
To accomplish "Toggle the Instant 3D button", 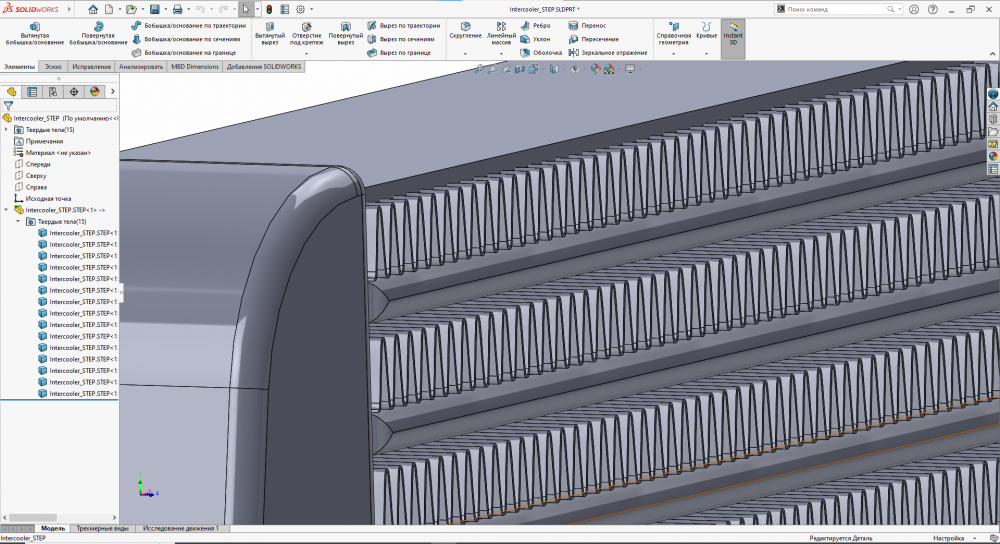I will pos(732,33).
